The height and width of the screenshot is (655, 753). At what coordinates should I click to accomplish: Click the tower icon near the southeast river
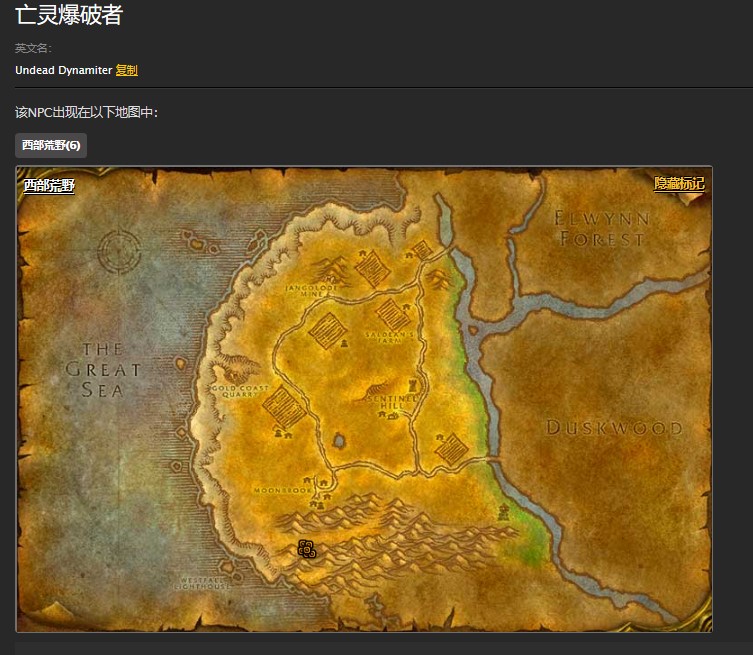505,511
